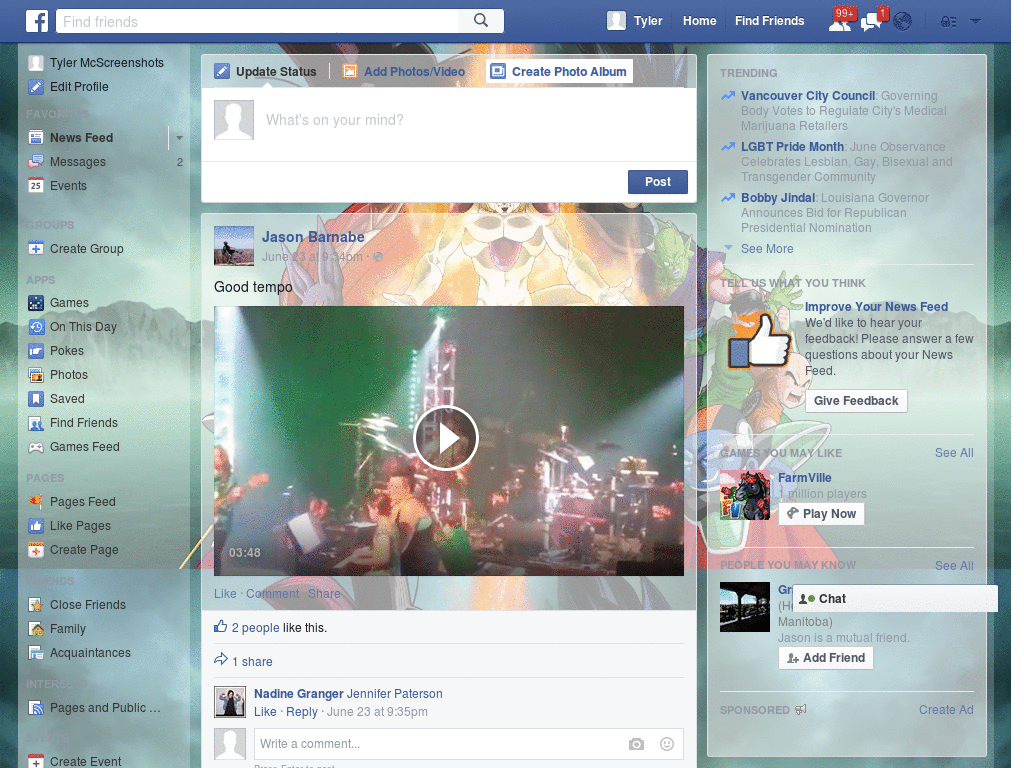This screenshot has width=1024, height=768.
Task: Open Tyler profile in the top bar
Action: [x=635, y=21]
